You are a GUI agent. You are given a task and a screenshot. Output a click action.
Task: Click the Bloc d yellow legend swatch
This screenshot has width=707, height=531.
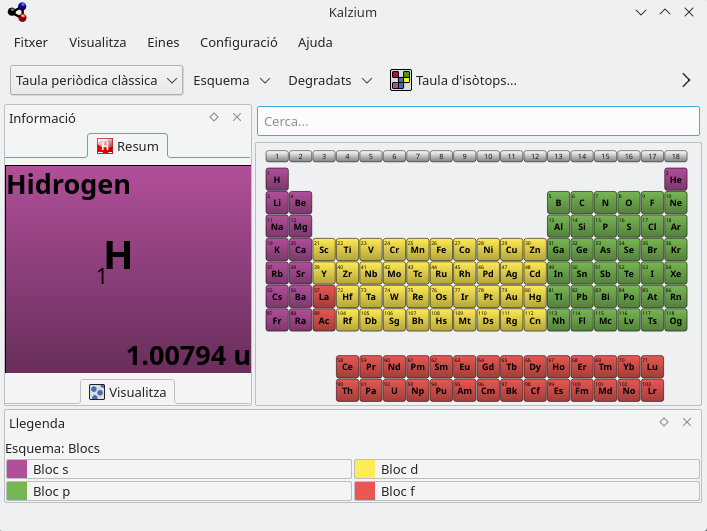[365, 469]
